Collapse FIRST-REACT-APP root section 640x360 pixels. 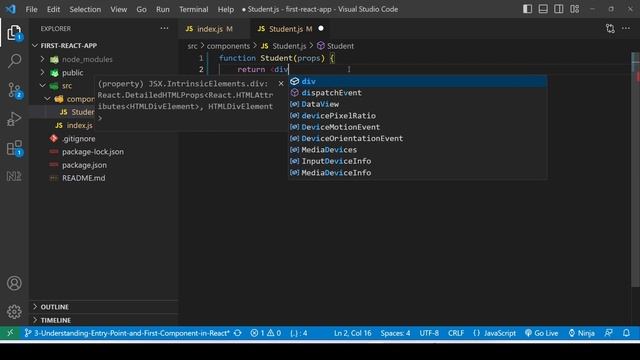click(x=35, y=46)
